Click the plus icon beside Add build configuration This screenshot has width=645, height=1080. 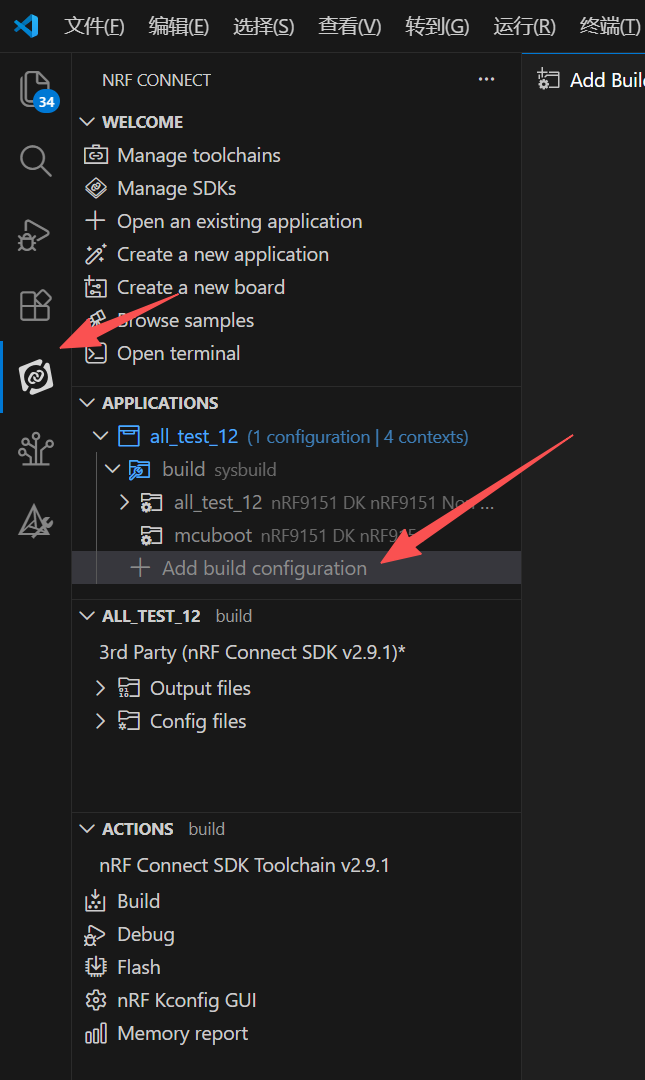click(140, 568)
